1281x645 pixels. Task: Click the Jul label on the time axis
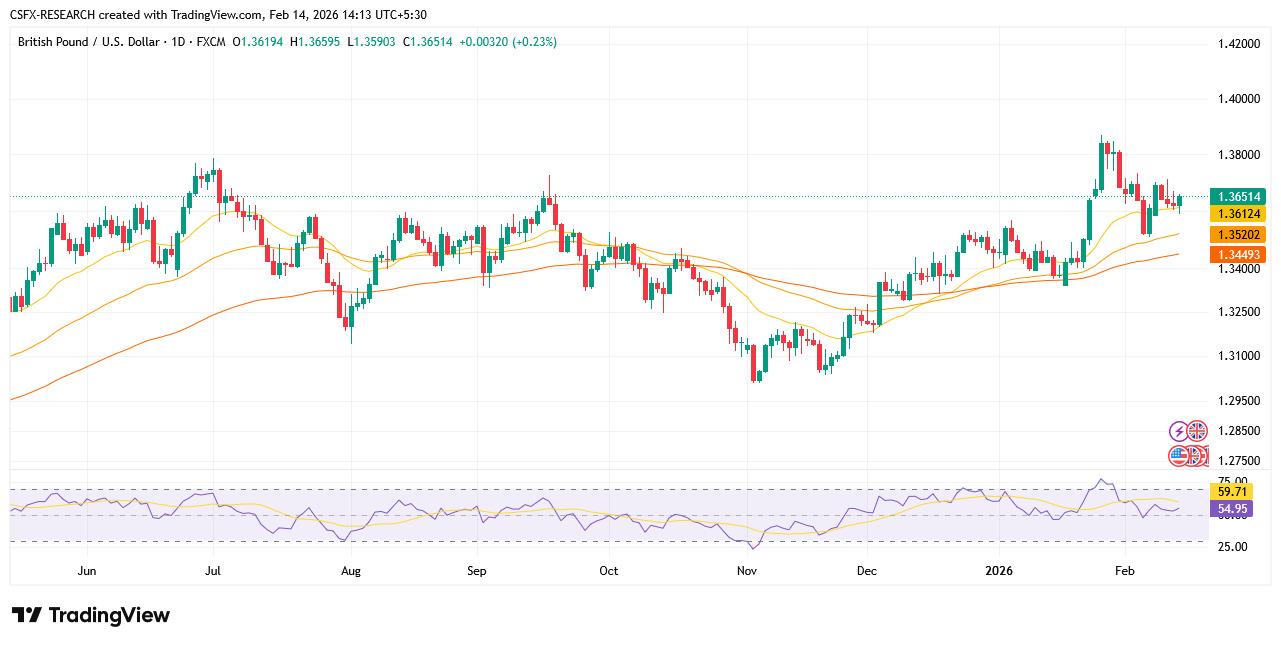[212, 571]
